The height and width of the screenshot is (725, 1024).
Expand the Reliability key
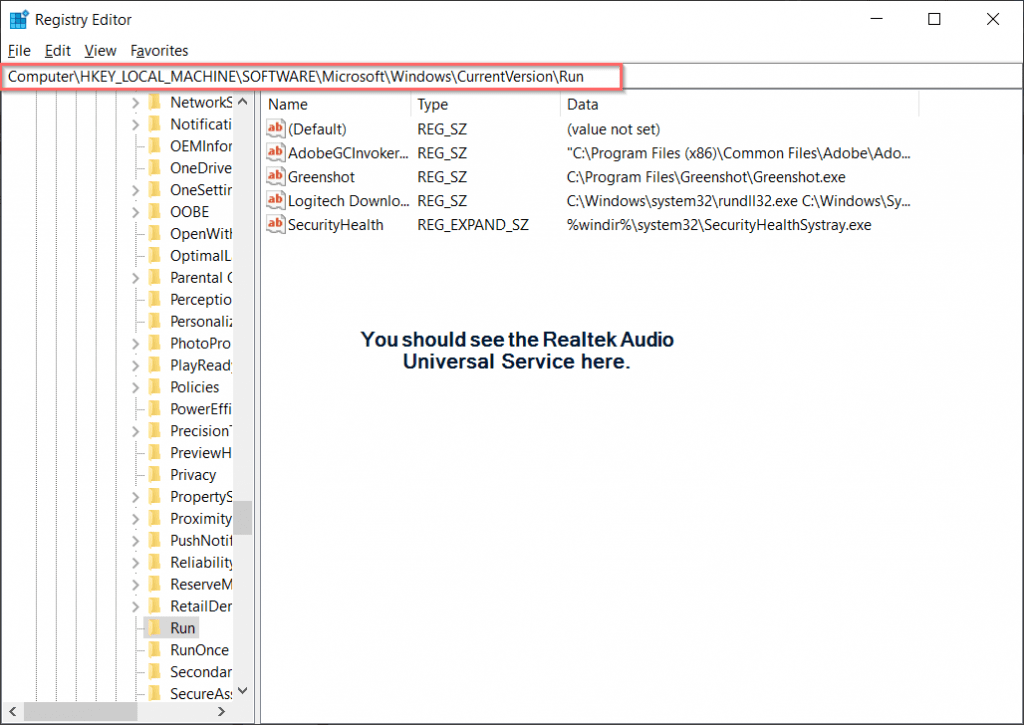click(x=138, y=562)
